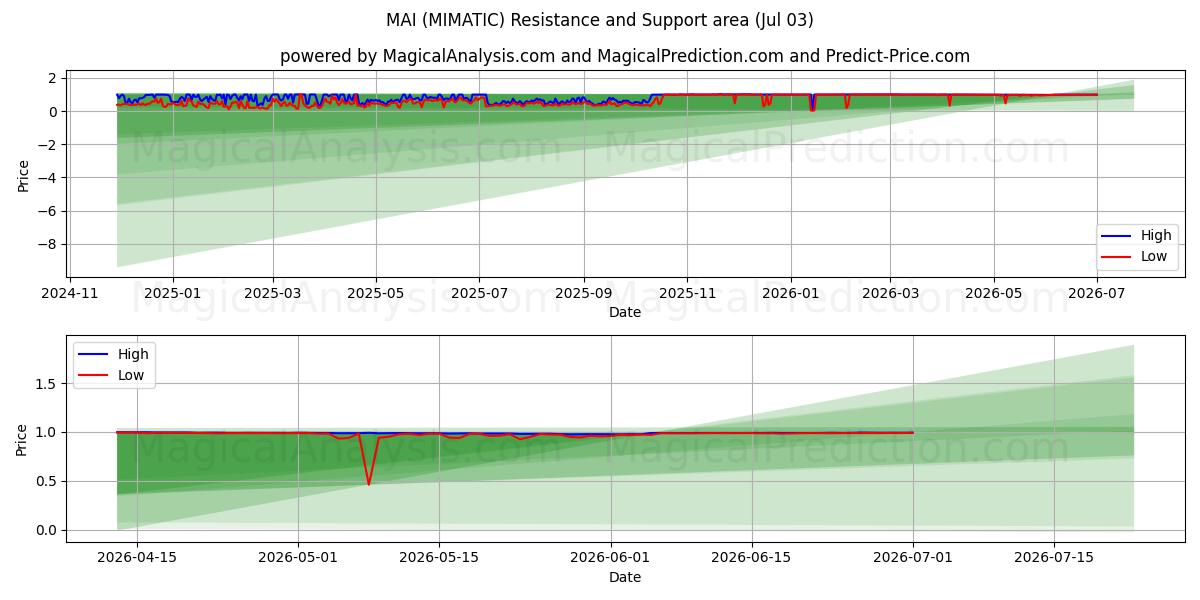Click the x-axis label '2026-06-15' on the bottom chart
This screenshot has width=1200, height=600.
pos(751,559)
